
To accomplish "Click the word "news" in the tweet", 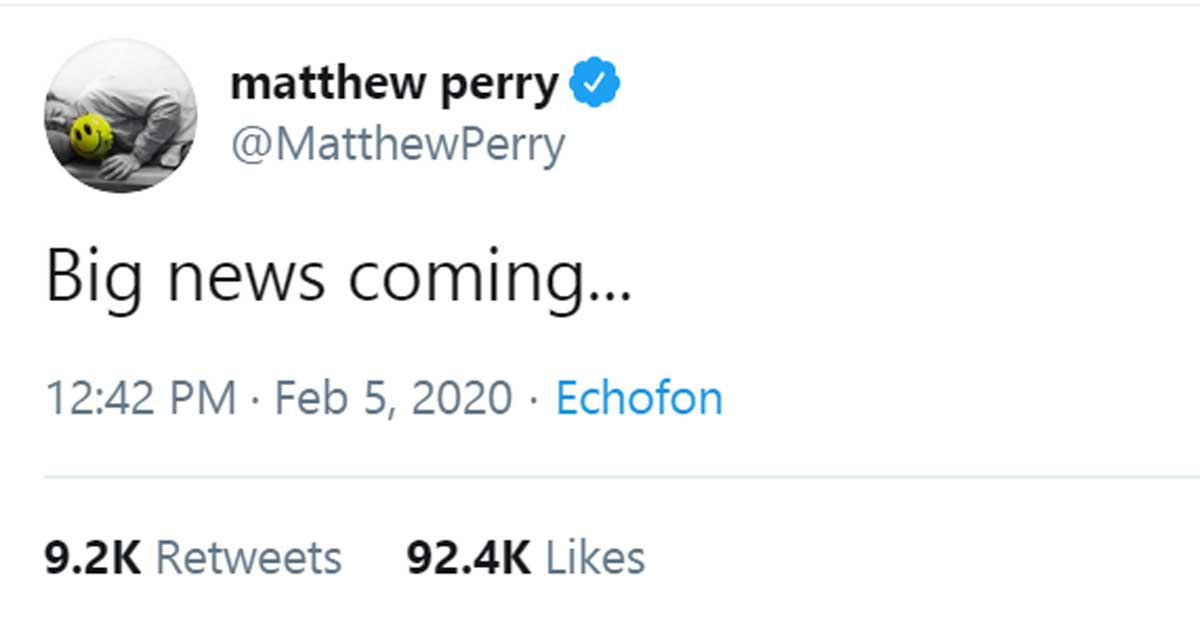I will 246,277.
